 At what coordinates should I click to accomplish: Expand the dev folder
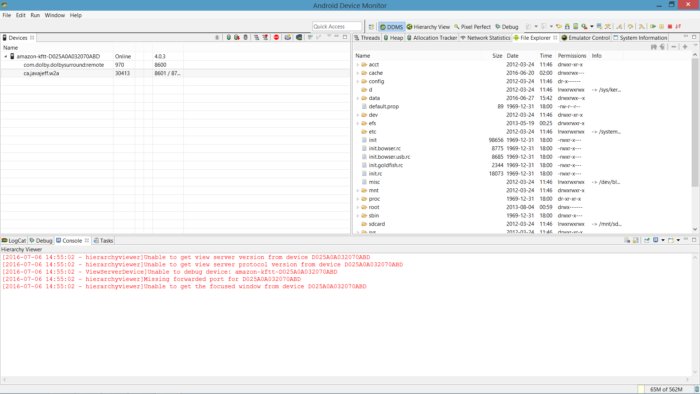tap(358, 115)
